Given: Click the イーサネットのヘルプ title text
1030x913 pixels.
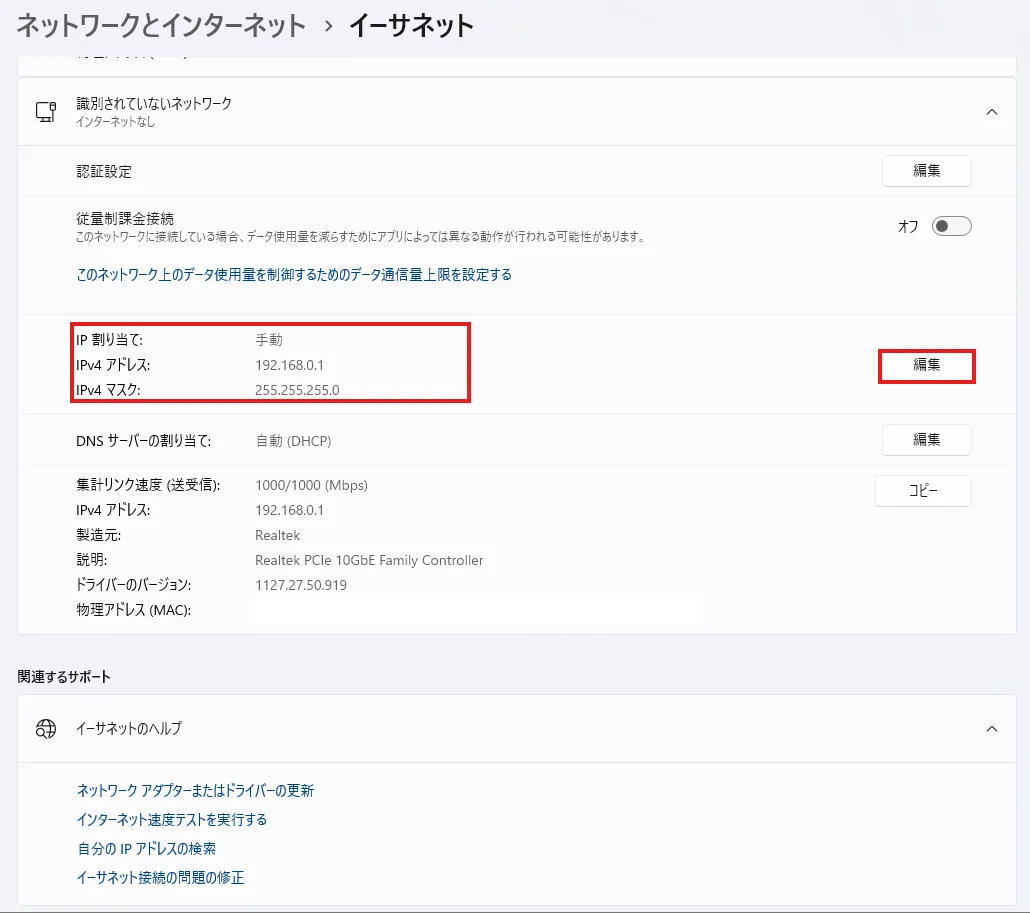Looking at the screenshot, I should (129, 728).
